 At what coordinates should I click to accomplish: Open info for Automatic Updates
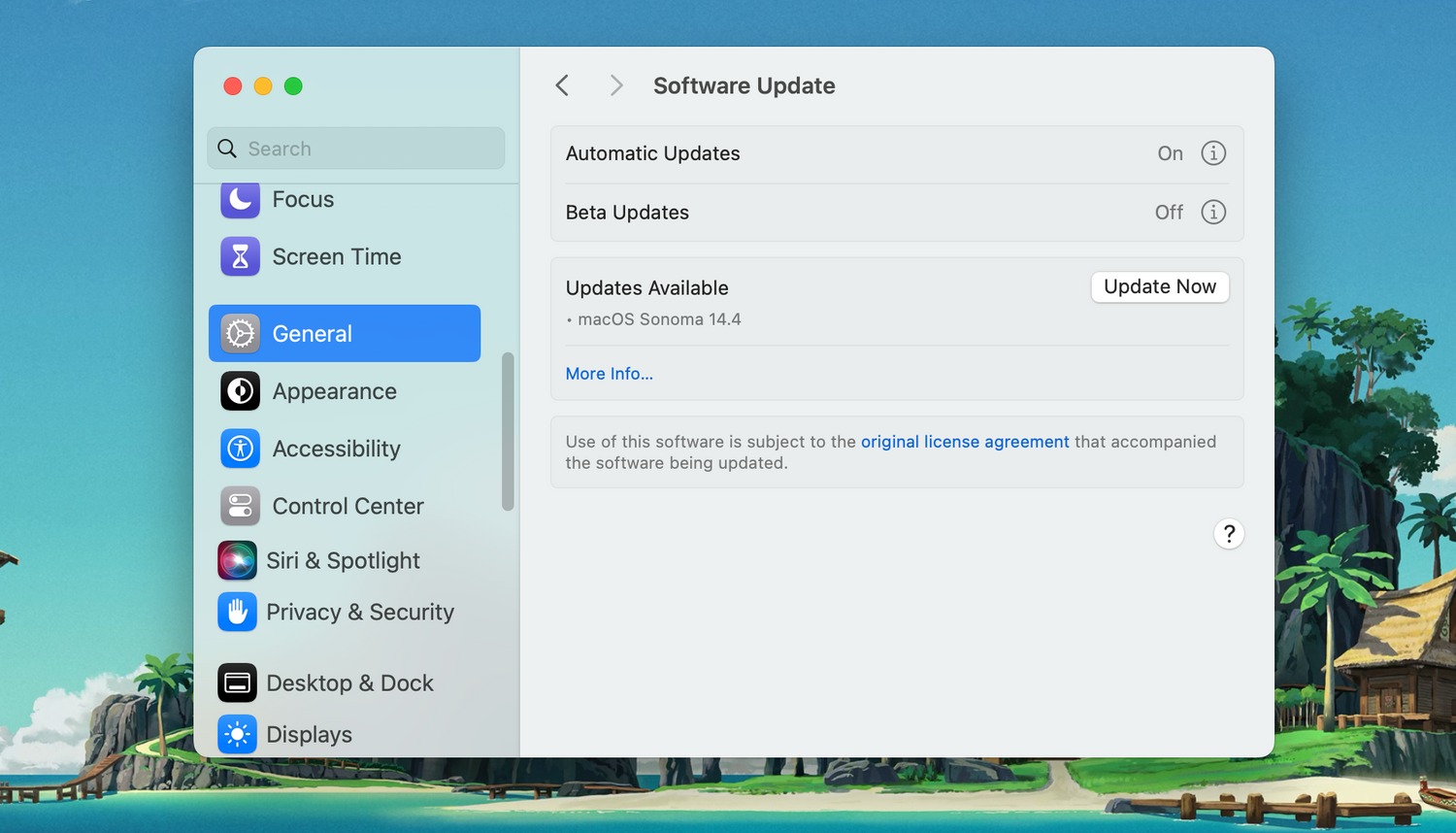(1213, 153)
